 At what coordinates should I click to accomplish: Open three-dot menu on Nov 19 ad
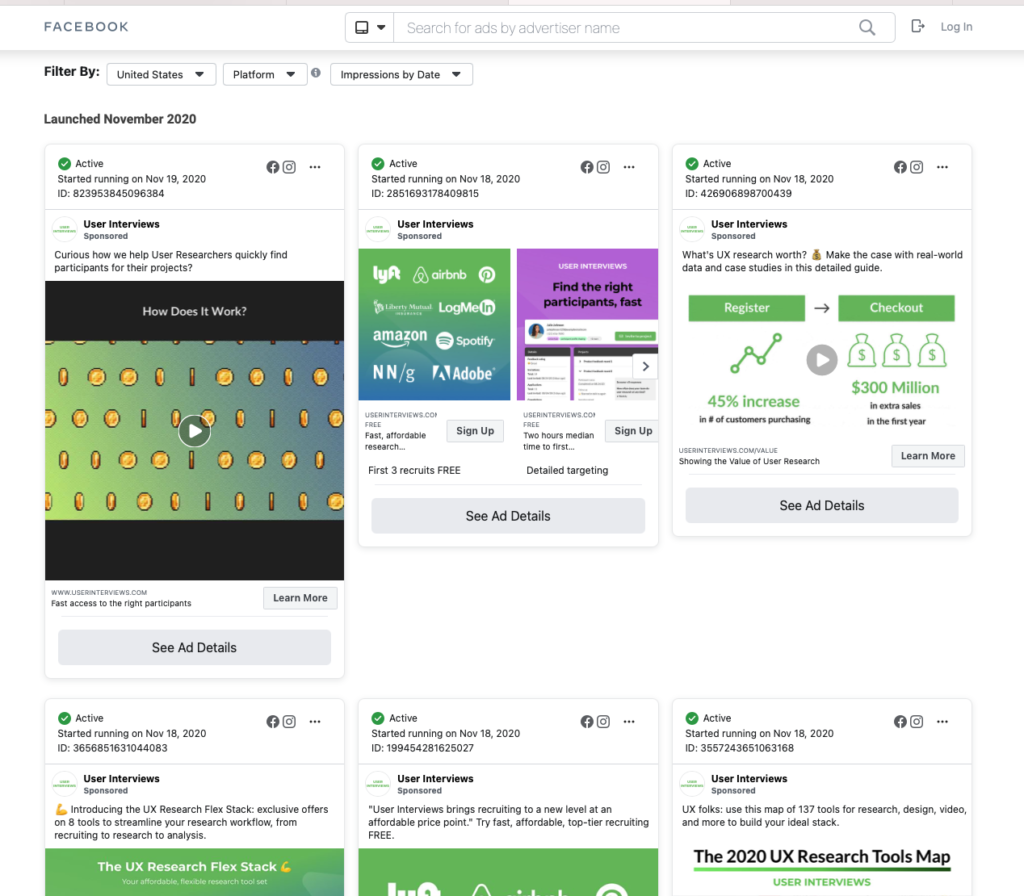click(x=315, y=167)
